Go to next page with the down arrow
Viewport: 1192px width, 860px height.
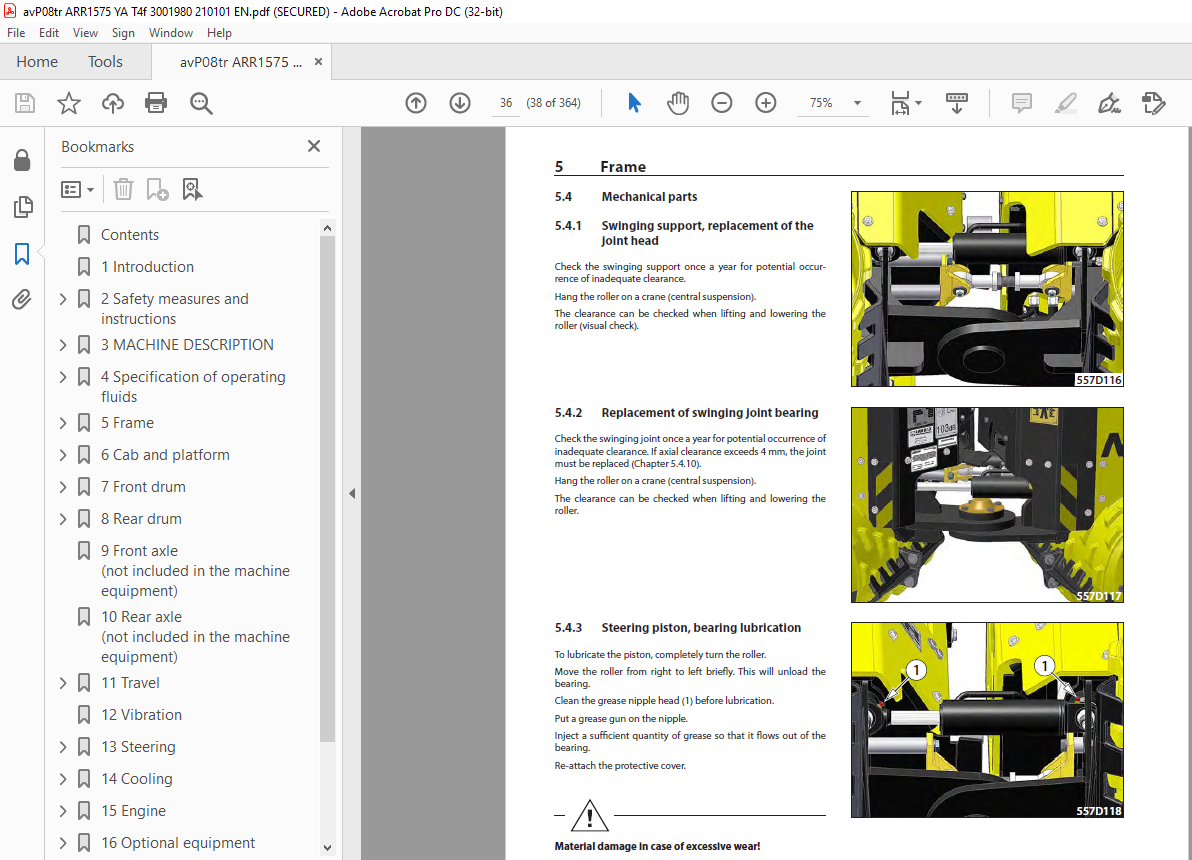click(x=460, y=103)
